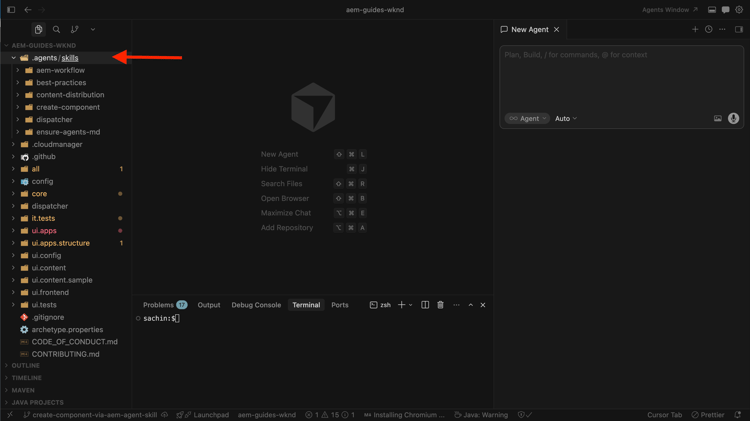Expand the create-component folder
This screenshot has height=421, width=750.
(x=66, y=107)
